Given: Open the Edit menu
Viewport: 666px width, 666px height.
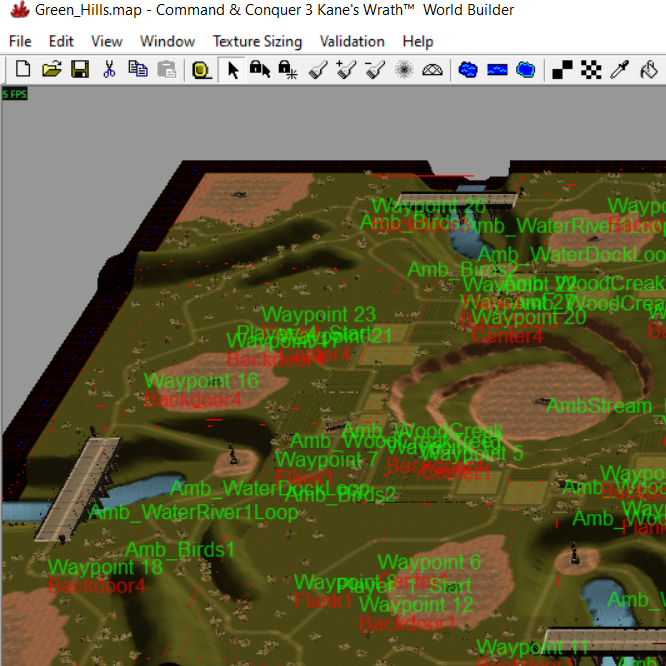Looking at the screenshot, I should (61, 41).
